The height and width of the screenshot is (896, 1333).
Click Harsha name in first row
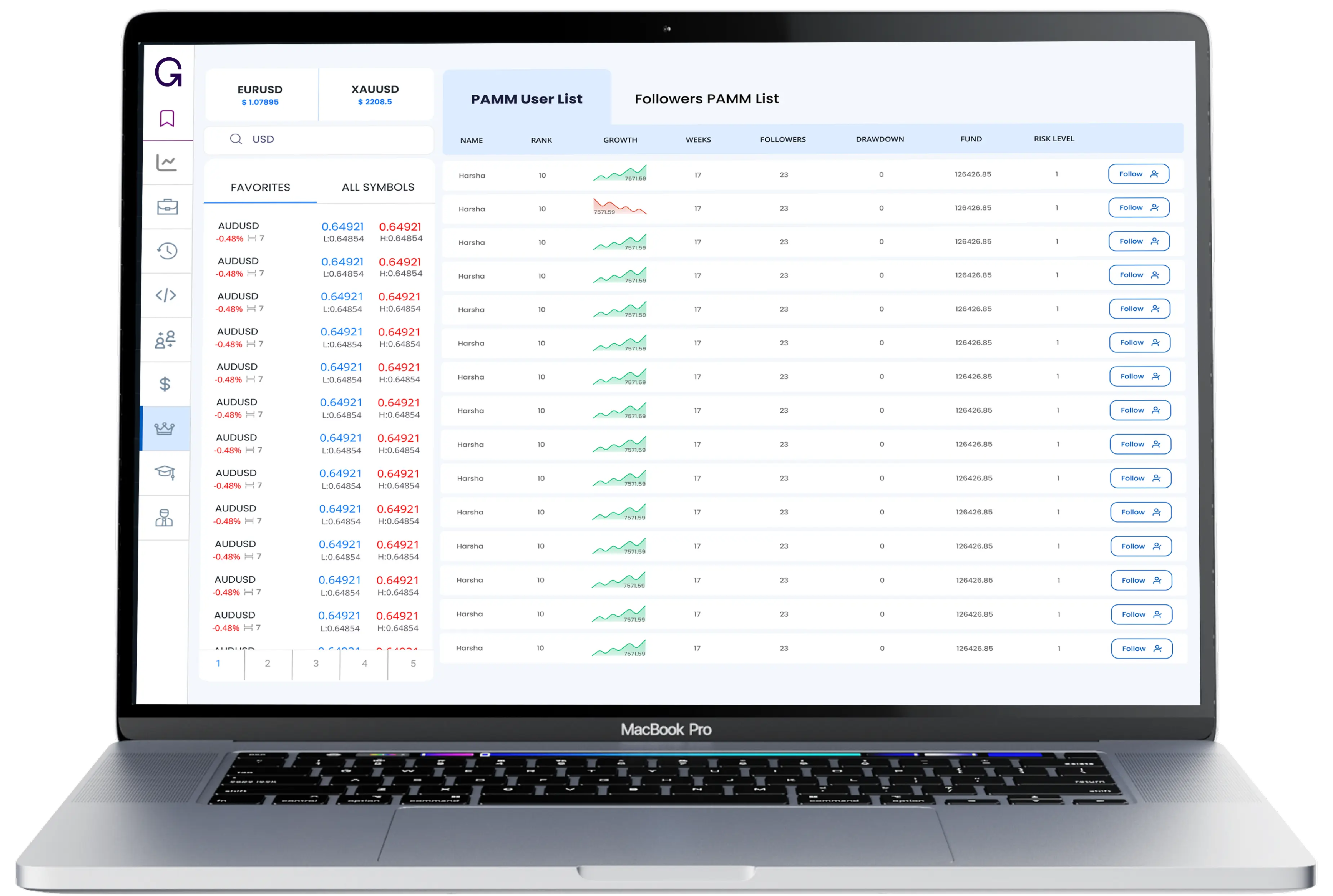[472, 176]
